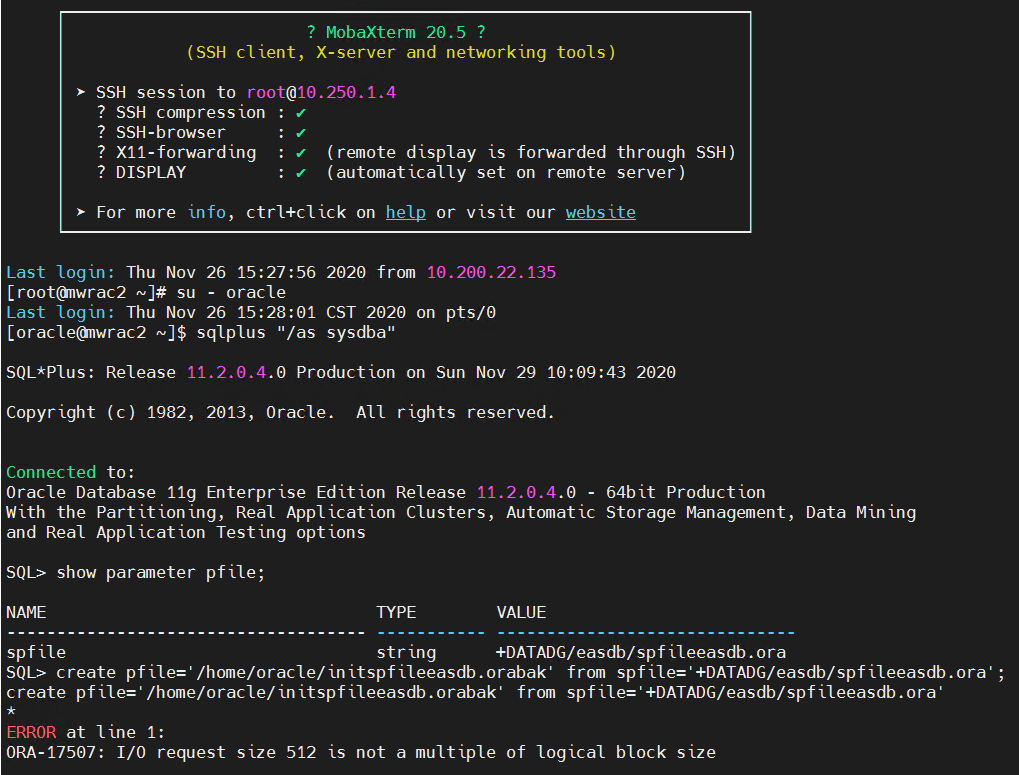1019x775 pixels.
Task: Click the TYPE column header
Action: (396, 613)
